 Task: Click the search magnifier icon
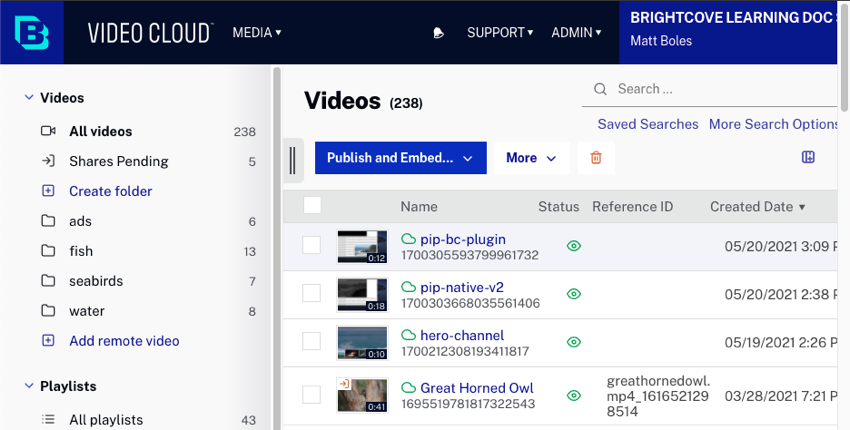tap(600, 89)
